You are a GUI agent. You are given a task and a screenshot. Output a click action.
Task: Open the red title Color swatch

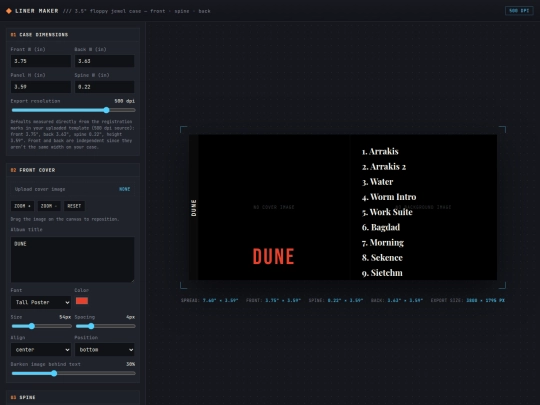coord(82,301)
